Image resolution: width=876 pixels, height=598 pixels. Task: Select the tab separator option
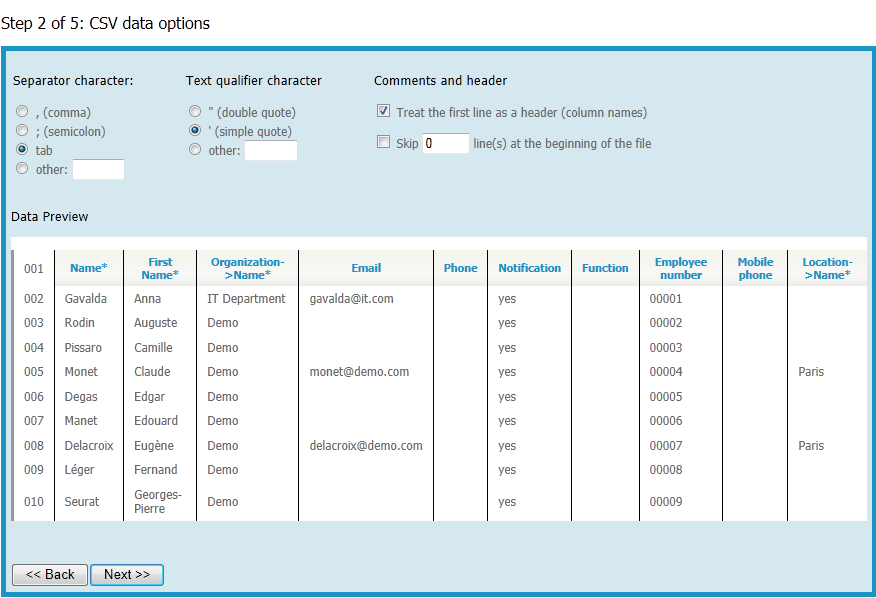pyautogui.click(x=21, y=149)
